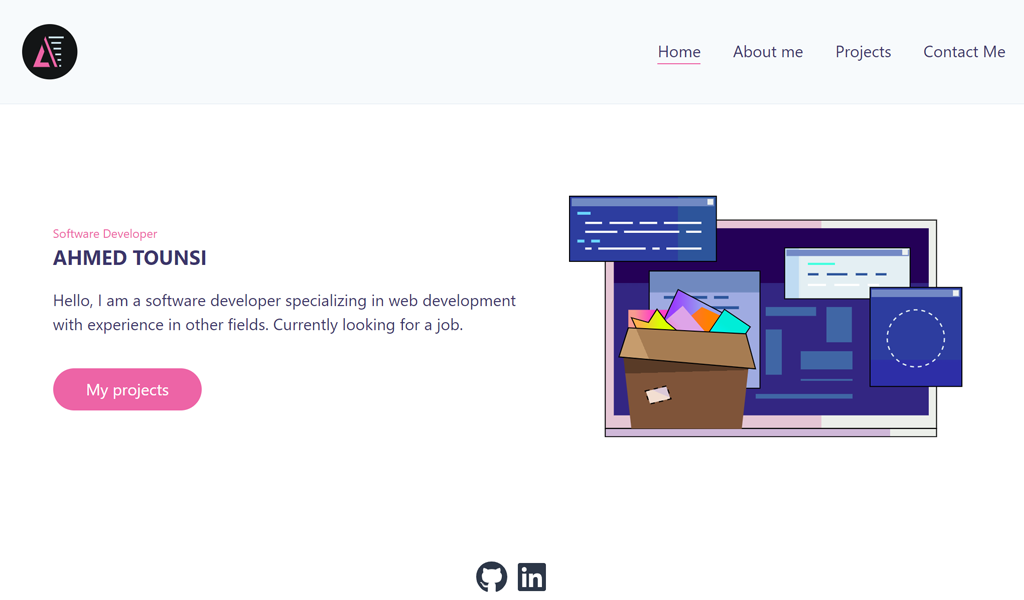Open the About me section
Viewport: 1024px width, 600px height.
tap(768, 52)
